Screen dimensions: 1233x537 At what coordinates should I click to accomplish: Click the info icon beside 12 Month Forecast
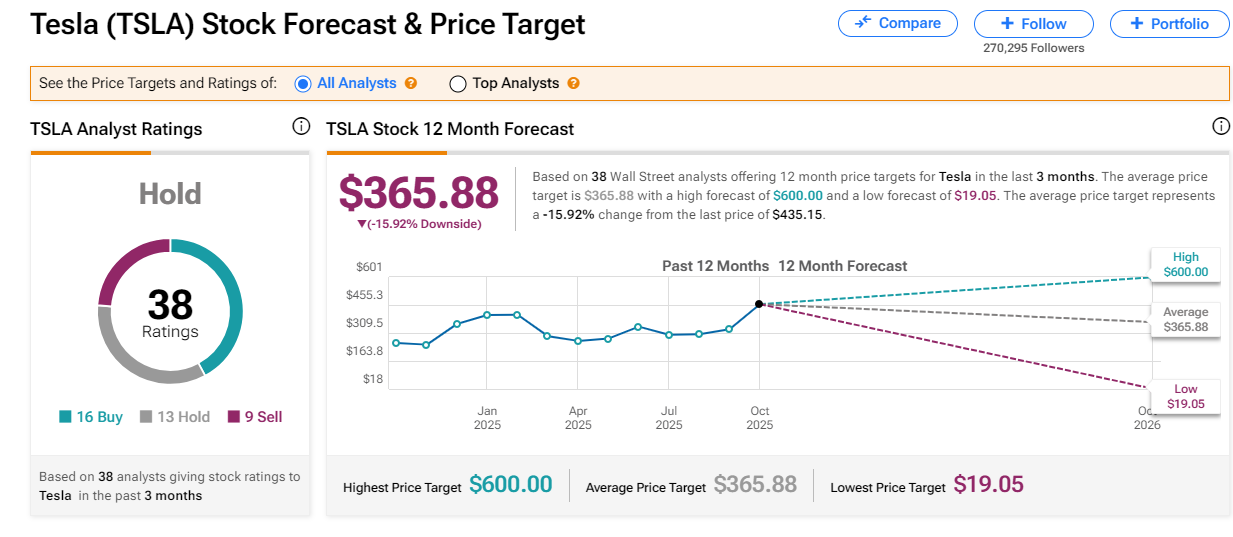(1220, 126)
